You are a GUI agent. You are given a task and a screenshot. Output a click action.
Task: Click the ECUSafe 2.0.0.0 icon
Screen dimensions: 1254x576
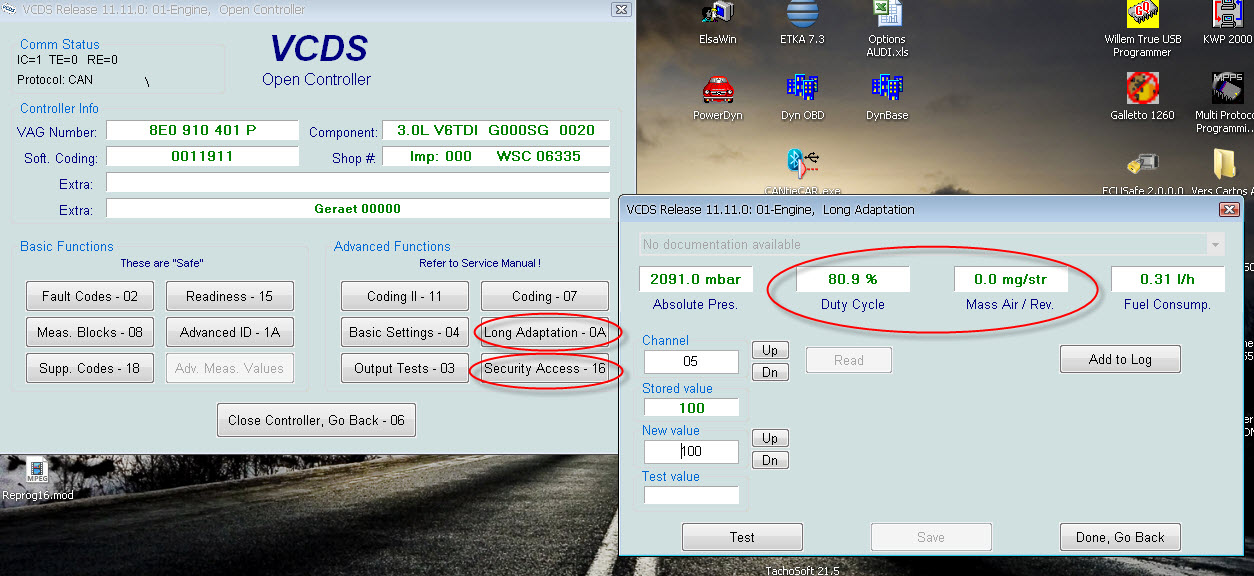coord(1142,164)
